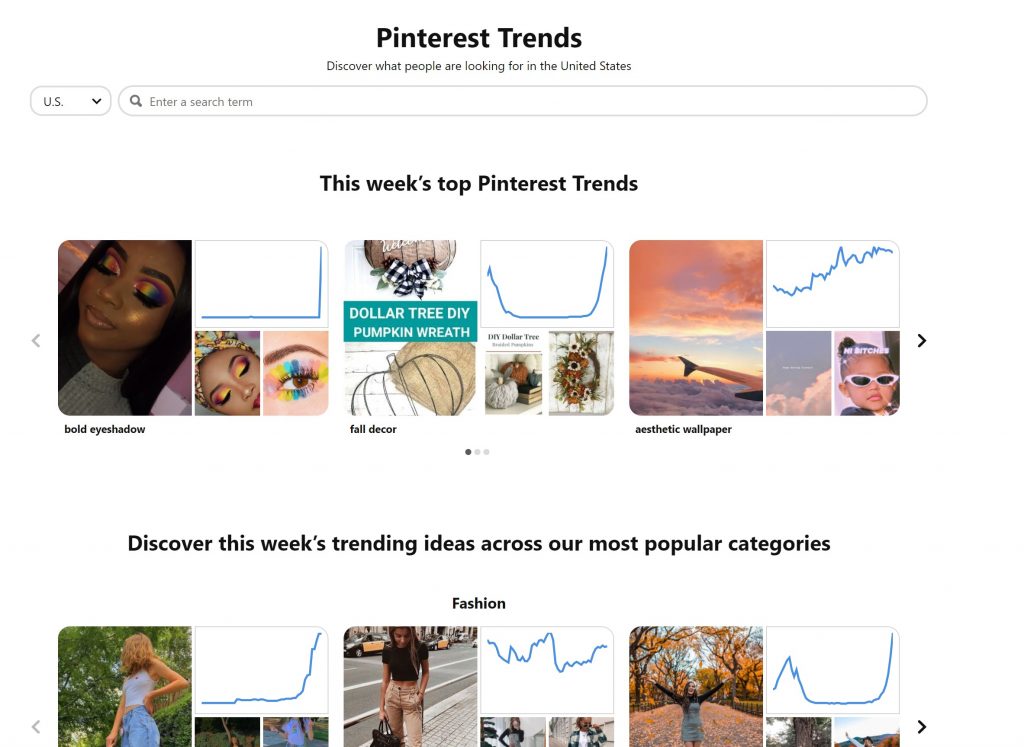
Task: View the fall decor trend chart
Action: [x=547, y=284]
